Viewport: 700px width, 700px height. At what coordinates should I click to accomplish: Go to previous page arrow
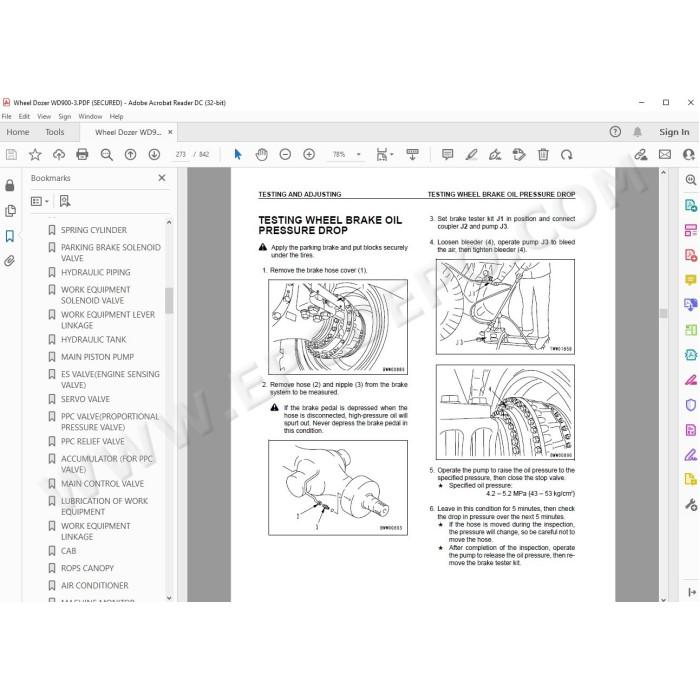point(130,154)
